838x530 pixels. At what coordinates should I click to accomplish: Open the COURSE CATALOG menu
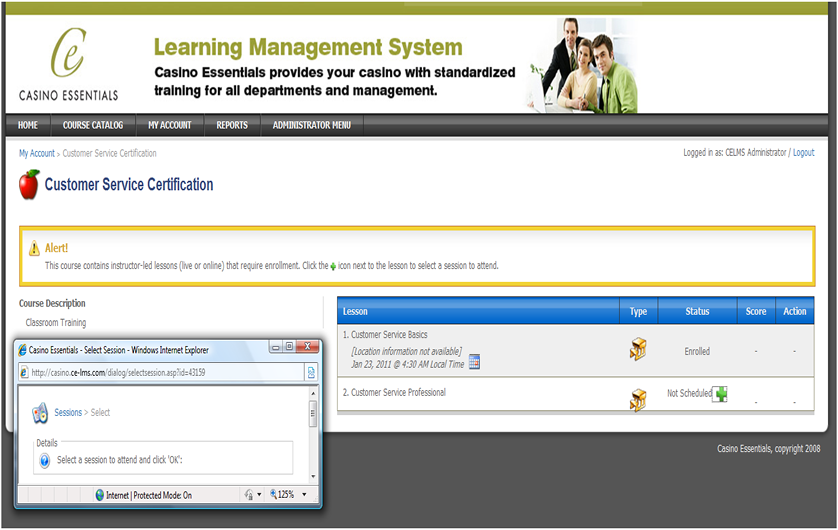(93, 125)
